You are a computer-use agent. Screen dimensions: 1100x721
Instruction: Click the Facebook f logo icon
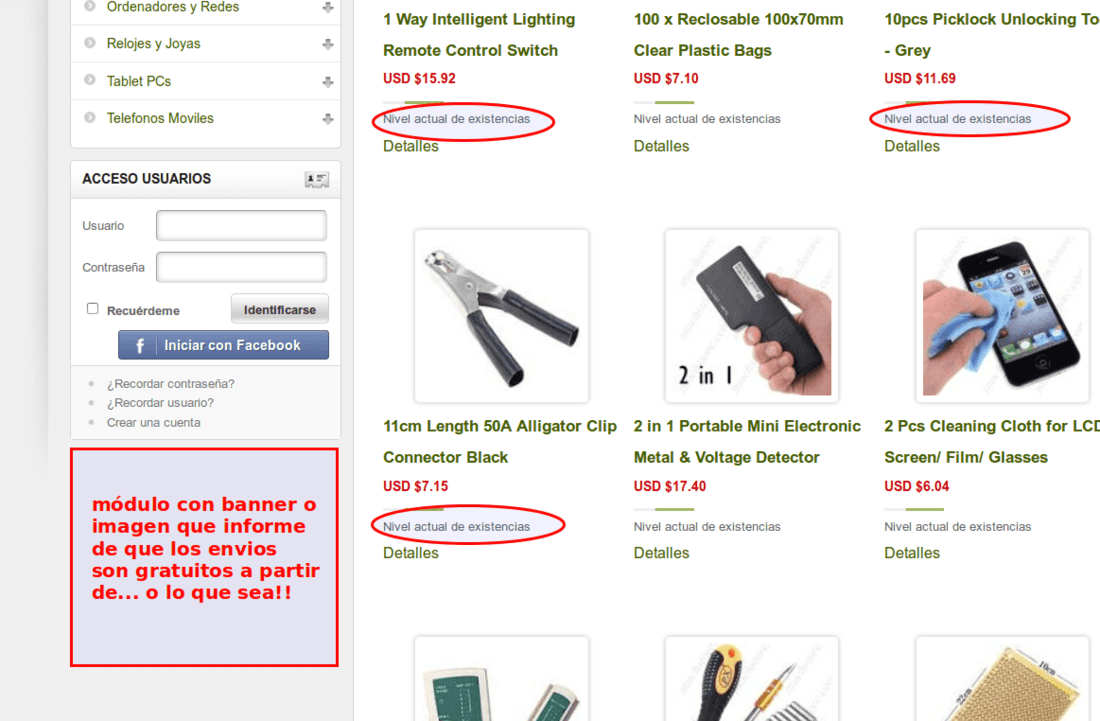pyautogui.click(x=140, y=346)
